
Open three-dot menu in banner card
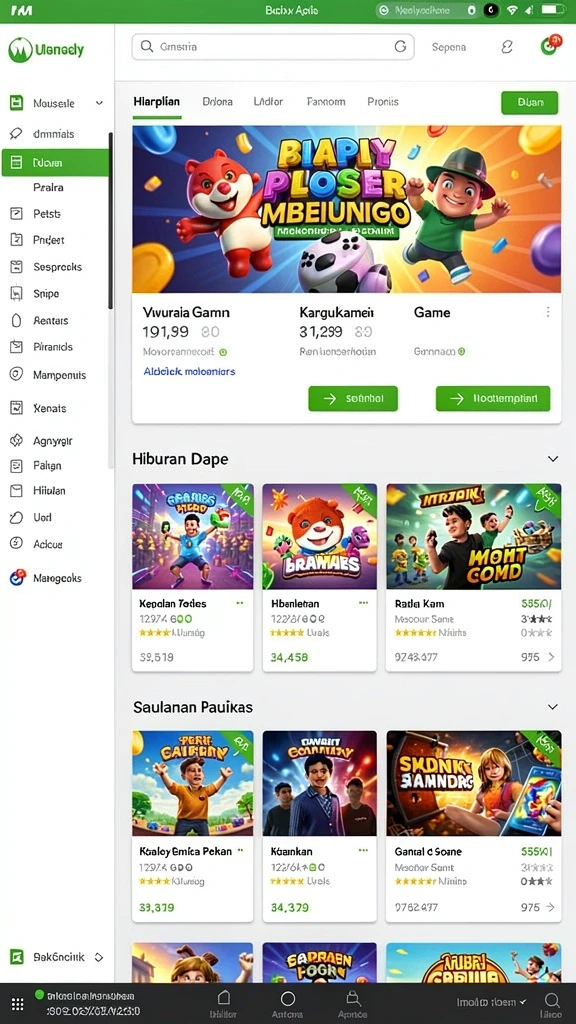click(548, 312)
